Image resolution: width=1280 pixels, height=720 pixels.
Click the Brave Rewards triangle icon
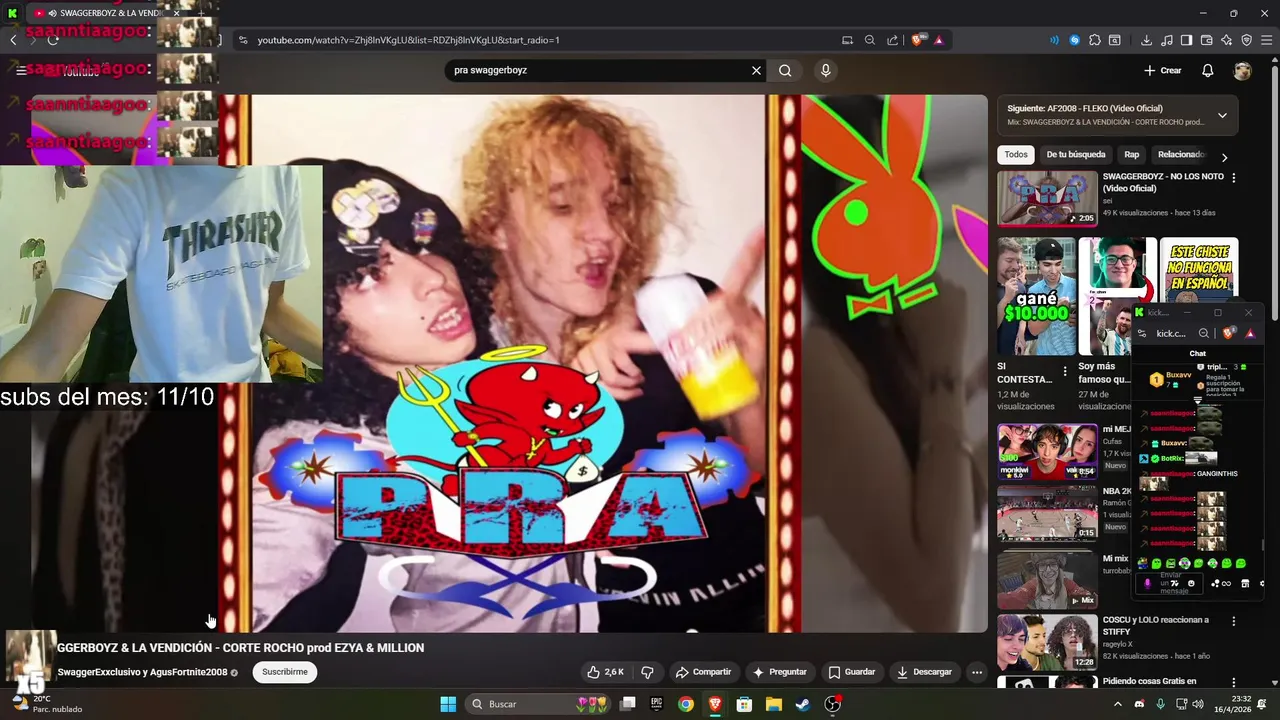938,40
